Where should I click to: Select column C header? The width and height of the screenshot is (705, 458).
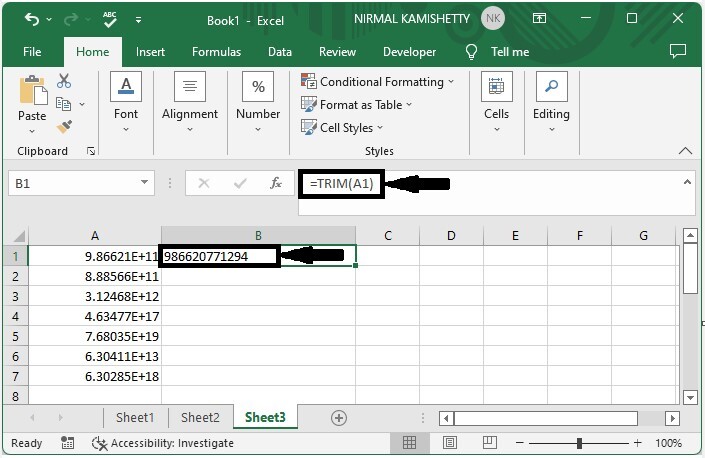pyautogui.click(x=388, y=236)
